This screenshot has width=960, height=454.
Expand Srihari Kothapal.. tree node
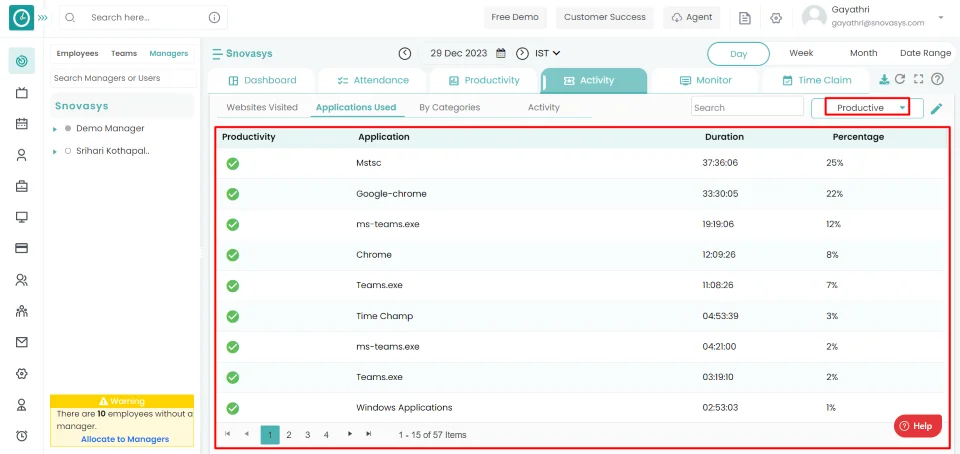click(54, 151)
